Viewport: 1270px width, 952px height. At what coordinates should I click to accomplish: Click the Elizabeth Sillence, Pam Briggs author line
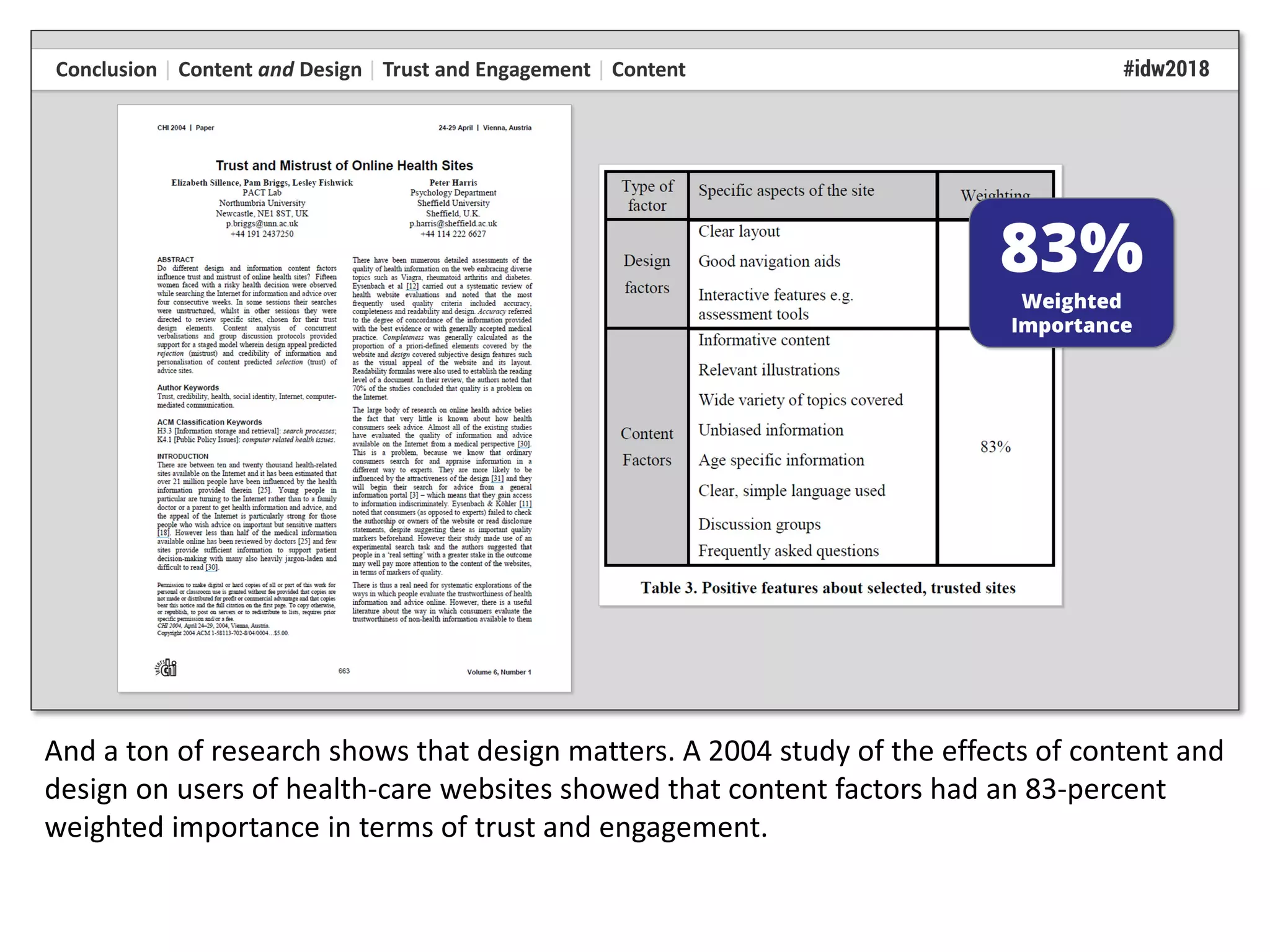(x=262, y=183)
